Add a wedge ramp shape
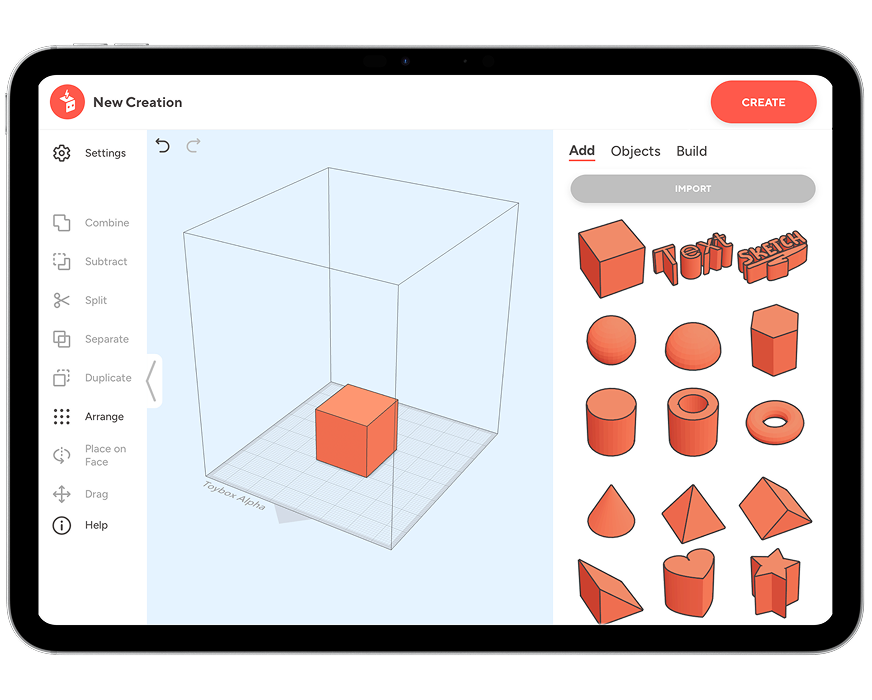872x700 pixels. click(610, 591)
